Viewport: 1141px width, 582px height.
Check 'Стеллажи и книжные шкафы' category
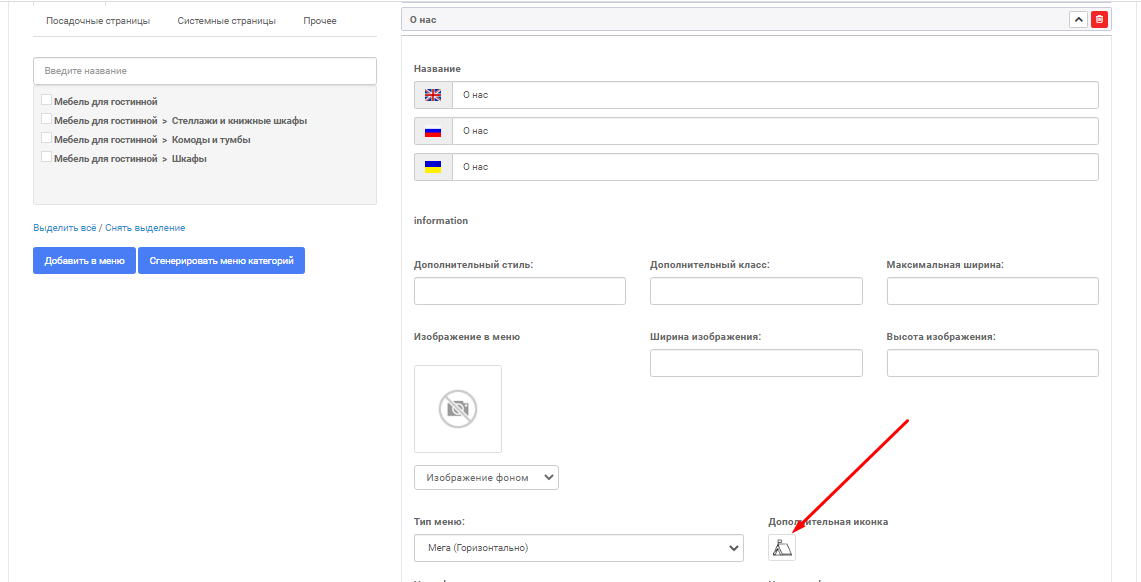pos(47,119)
